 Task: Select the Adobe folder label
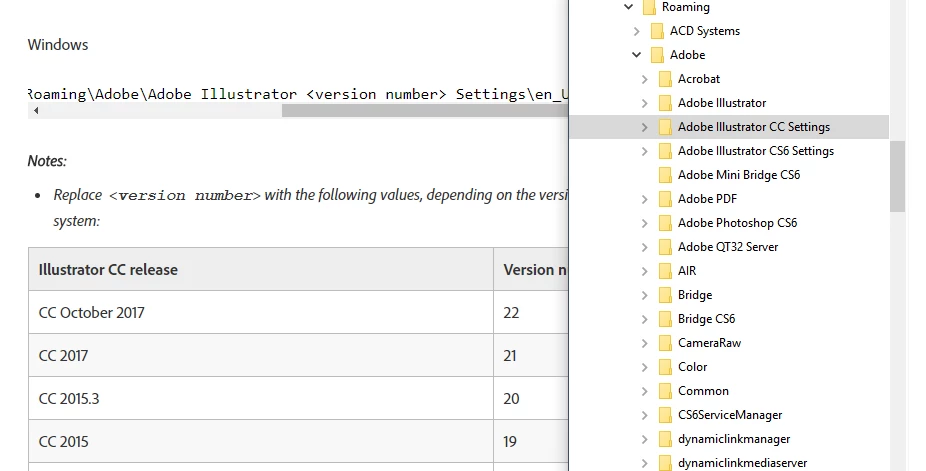tap(687, 55)
